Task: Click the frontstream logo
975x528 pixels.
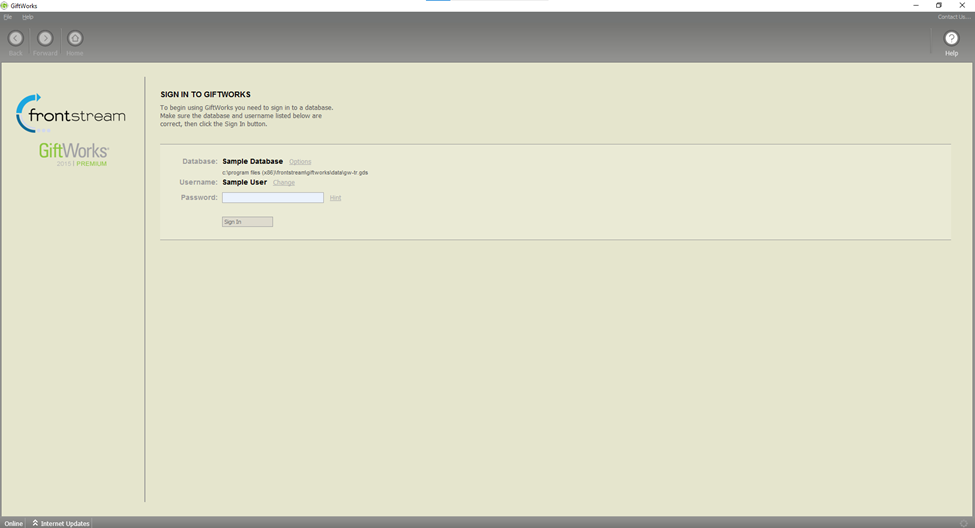Action: pos(71,113)
